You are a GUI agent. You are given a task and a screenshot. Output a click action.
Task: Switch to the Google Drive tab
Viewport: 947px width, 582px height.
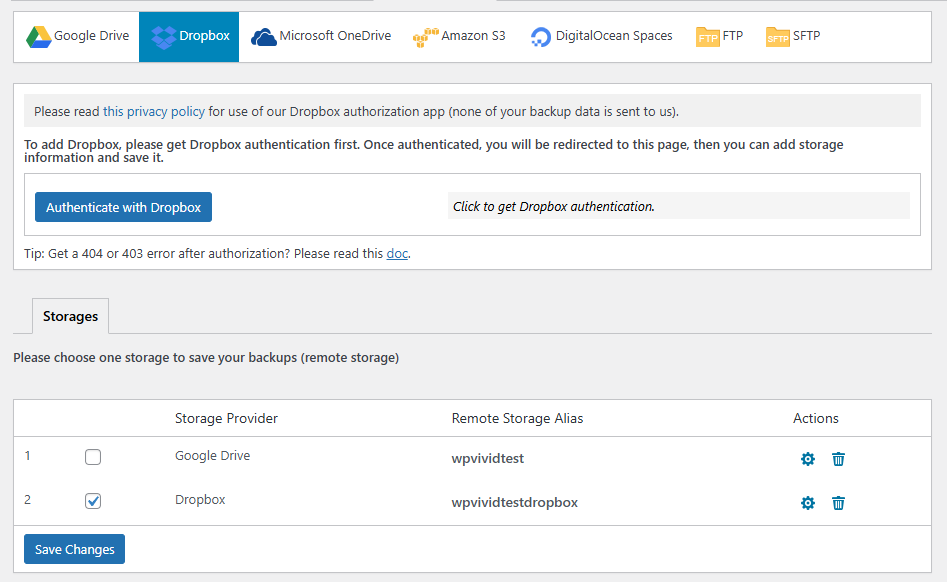click(x=77, y=36)
